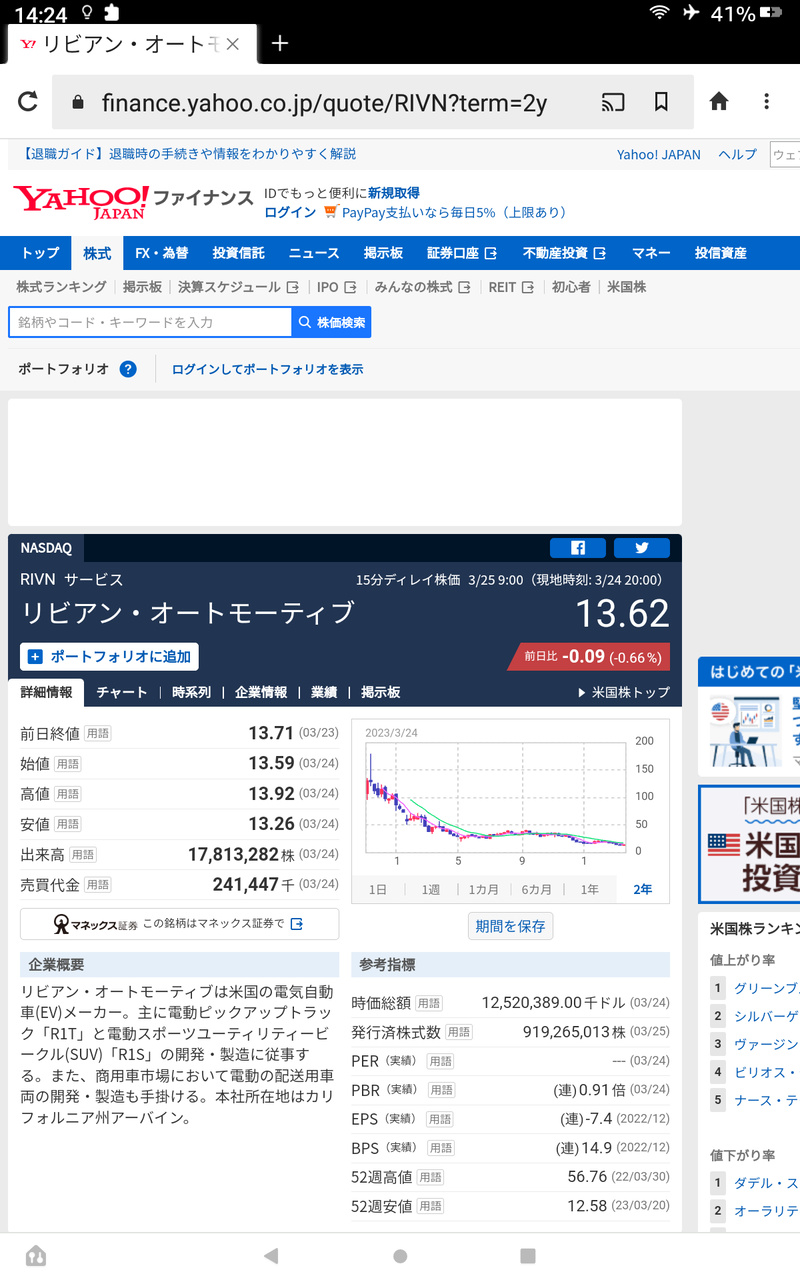Open the Yahoo! JAPAN header link
This screenshot has height=1280, width=800.
(x=659, y=155)
